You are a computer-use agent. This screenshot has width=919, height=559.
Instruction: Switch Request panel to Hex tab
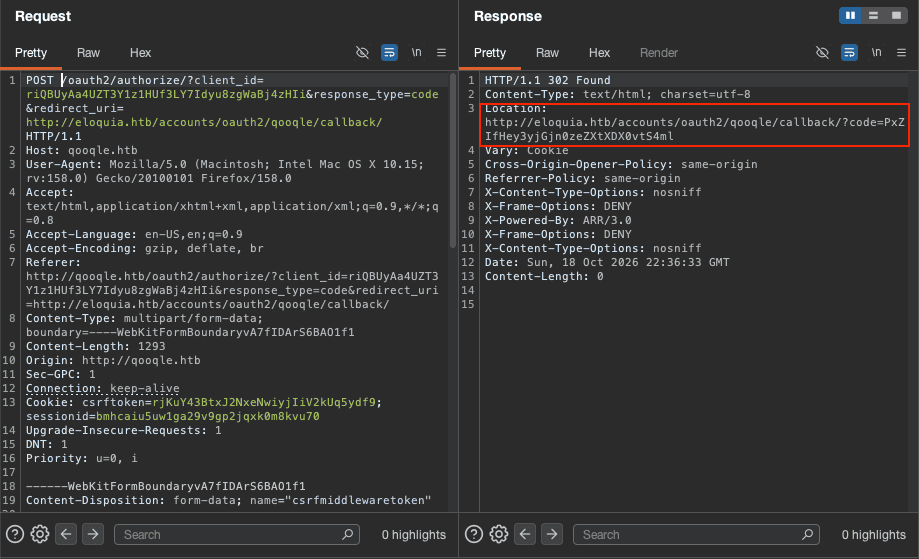140,53
